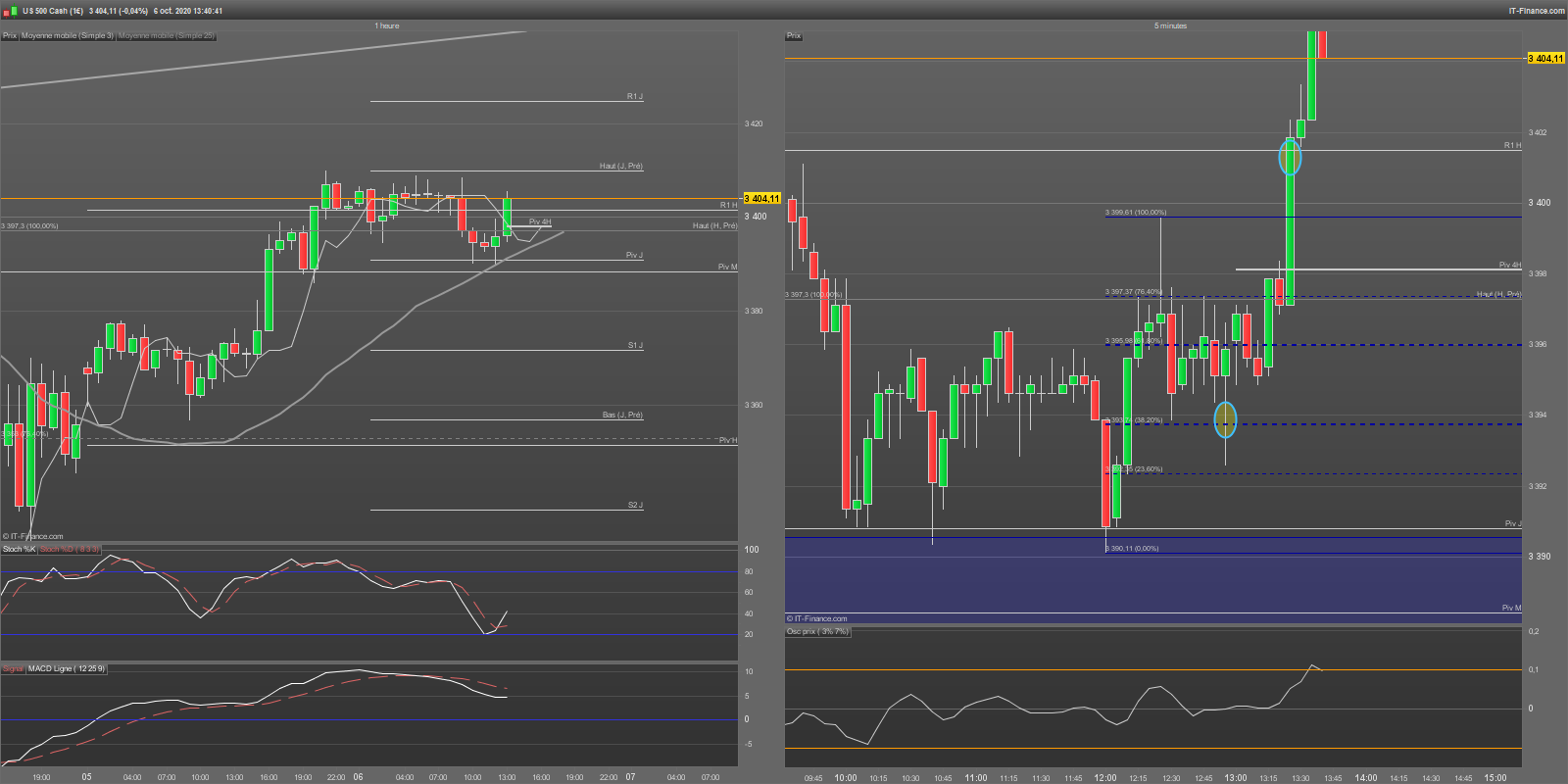Screen dimensions: 1568x784
Task: Select the US 500 Cash (1€) instrument title
Action: 53,11
